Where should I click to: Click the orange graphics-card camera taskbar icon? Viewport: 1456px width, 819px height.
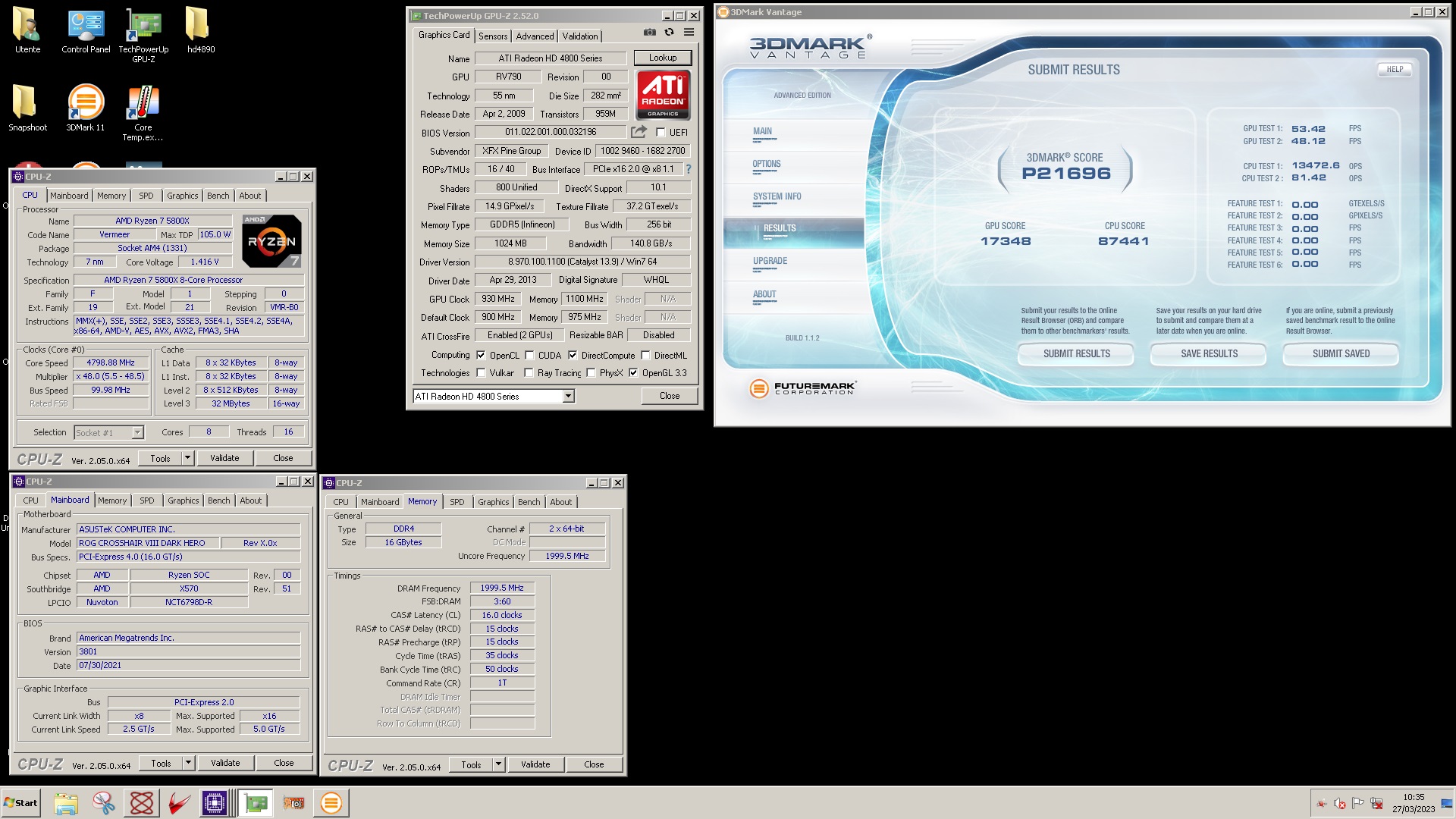(293, 803)
